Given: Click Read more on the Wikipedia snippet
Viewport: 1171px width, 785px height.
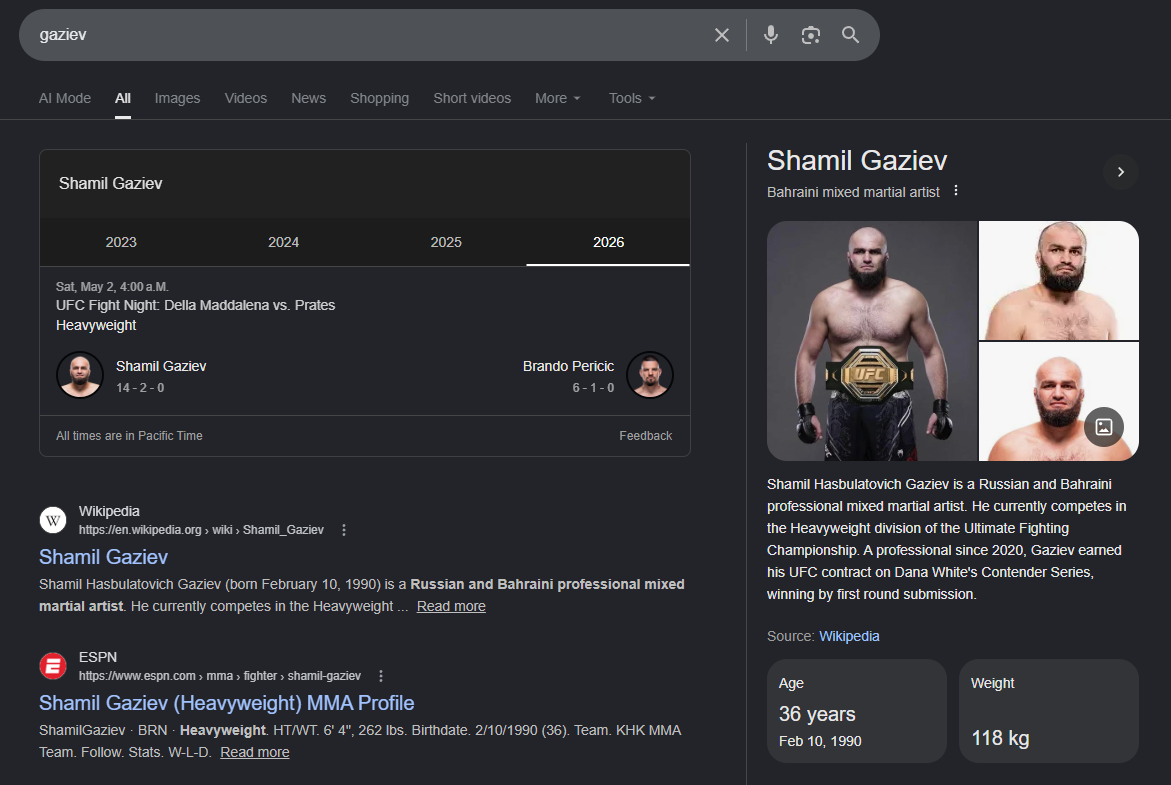Looking at the screenshot, I should [451, 606].
